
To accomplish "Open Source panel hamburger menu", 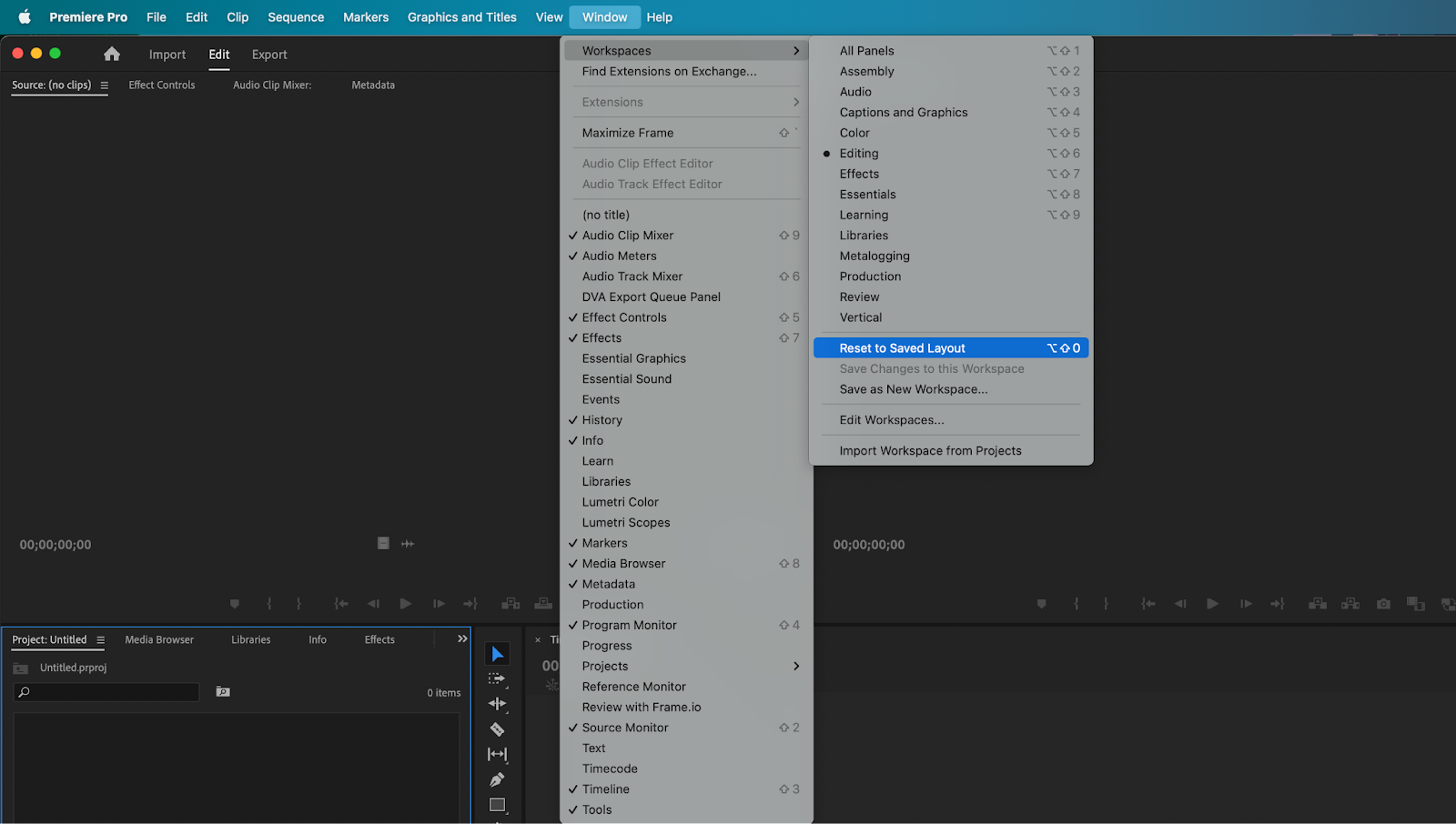I will (x=104, y=85).
